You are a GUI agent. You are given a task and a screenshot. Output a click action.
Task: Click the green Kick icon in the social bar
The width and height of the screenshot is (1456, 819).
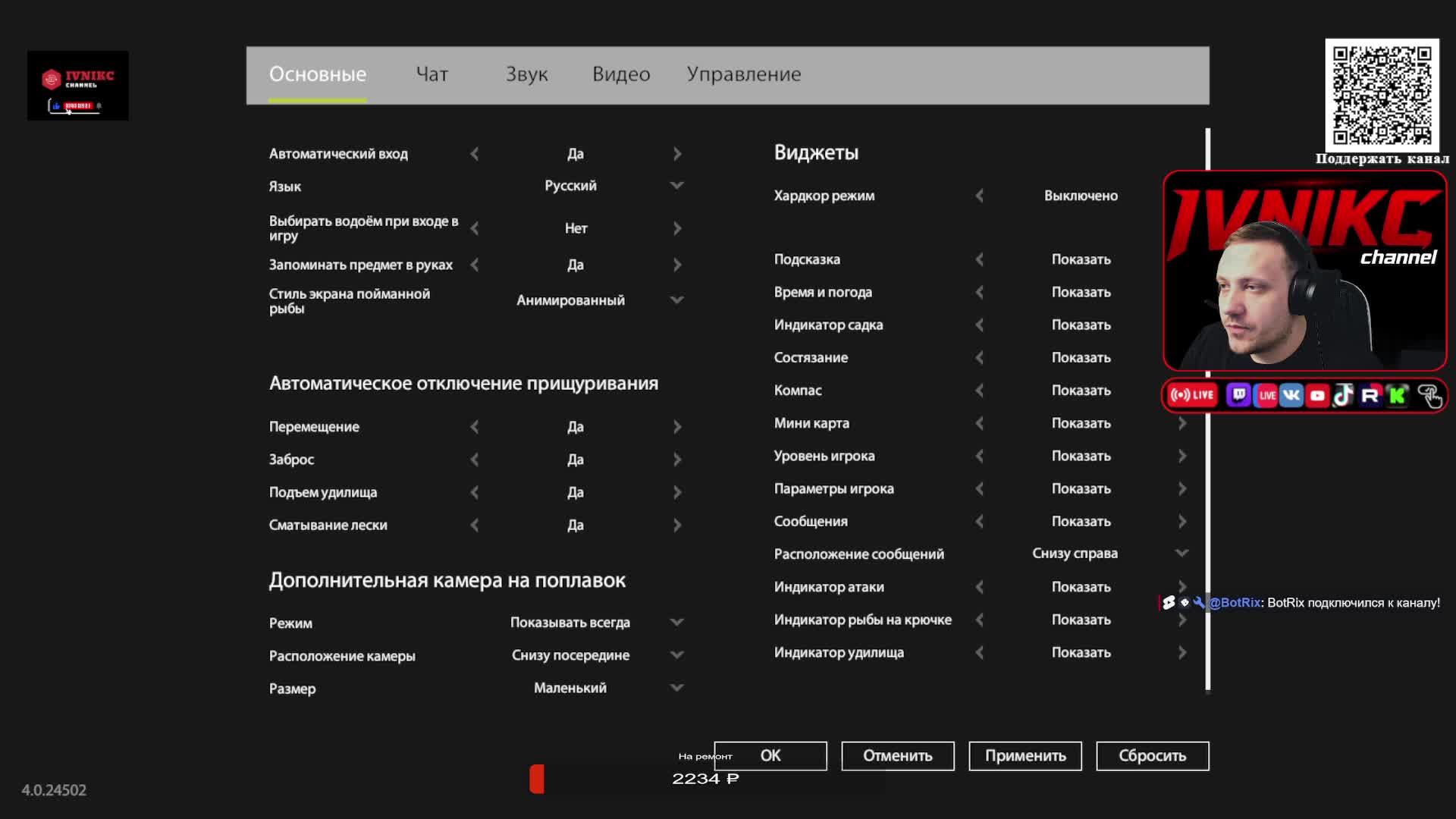pos(1397,395)
